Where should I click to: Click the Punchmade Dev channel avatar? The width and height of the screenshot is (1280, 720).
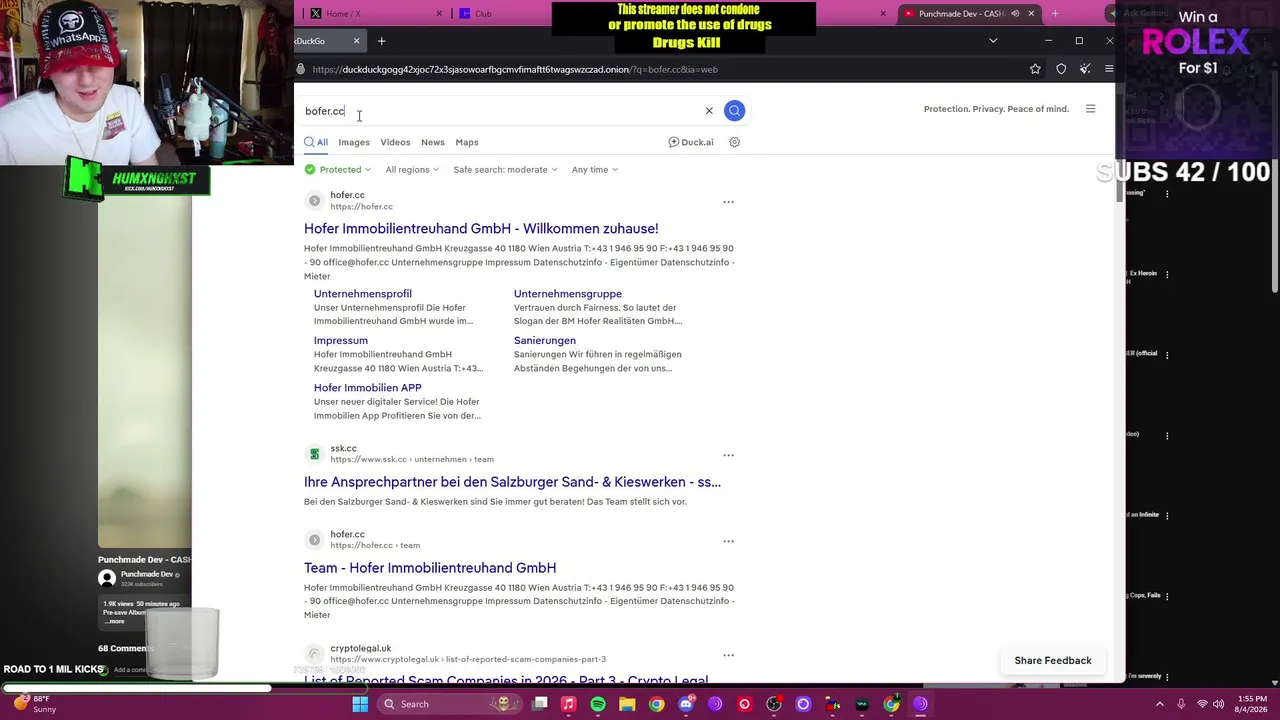(x=107, y=578)
